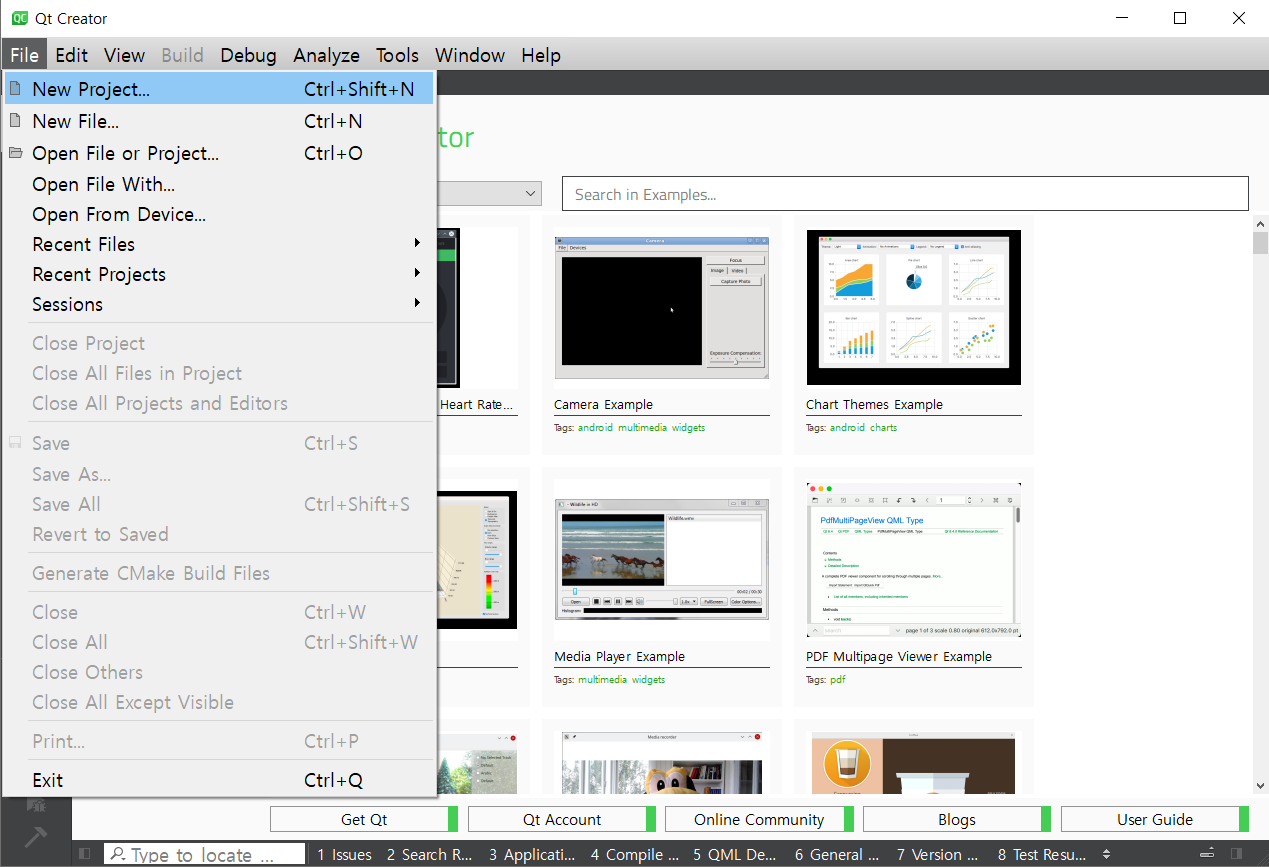The height and width of the screenshot is (867, 1269).
Task: Open the Window menu
Action: (x=470, y=55)
